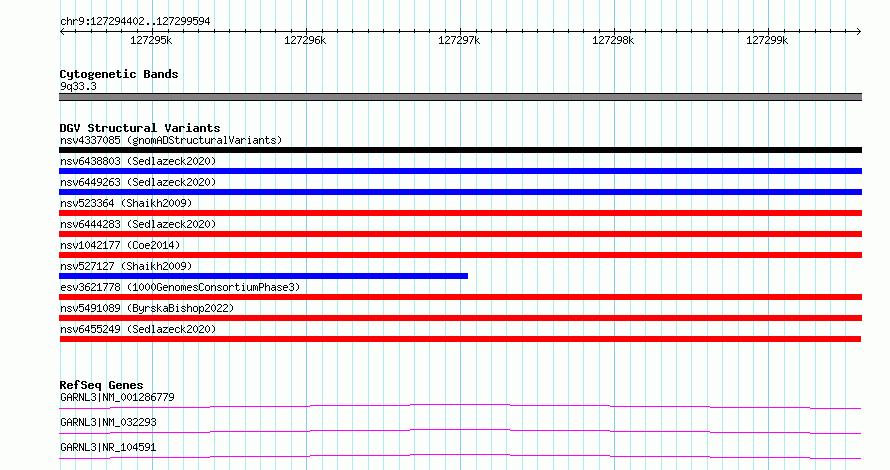Click the 127298k ruler tick label
Screen dimensions: 890x470
613,40
